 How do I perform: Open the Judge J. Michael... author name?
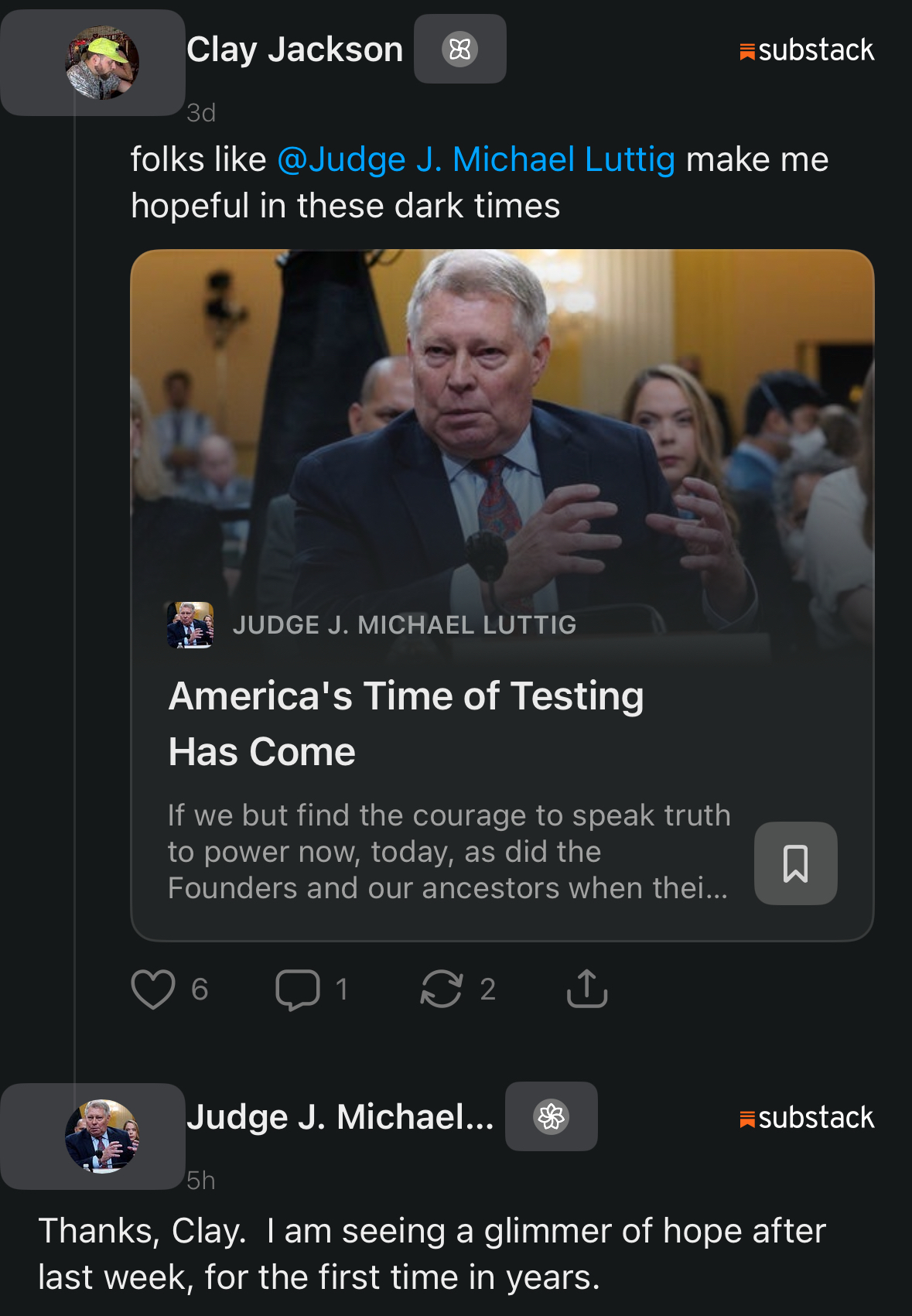click(340, 1117)
